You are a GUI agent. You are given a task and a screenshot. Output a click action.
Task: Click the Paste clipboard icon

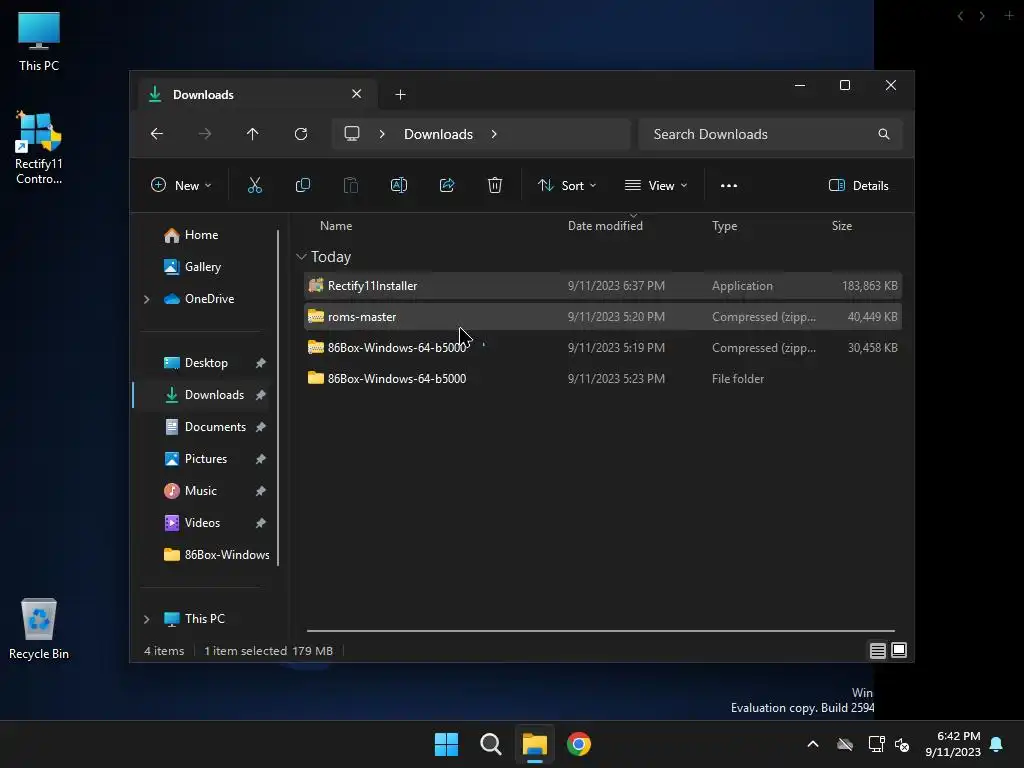point(351,185)
